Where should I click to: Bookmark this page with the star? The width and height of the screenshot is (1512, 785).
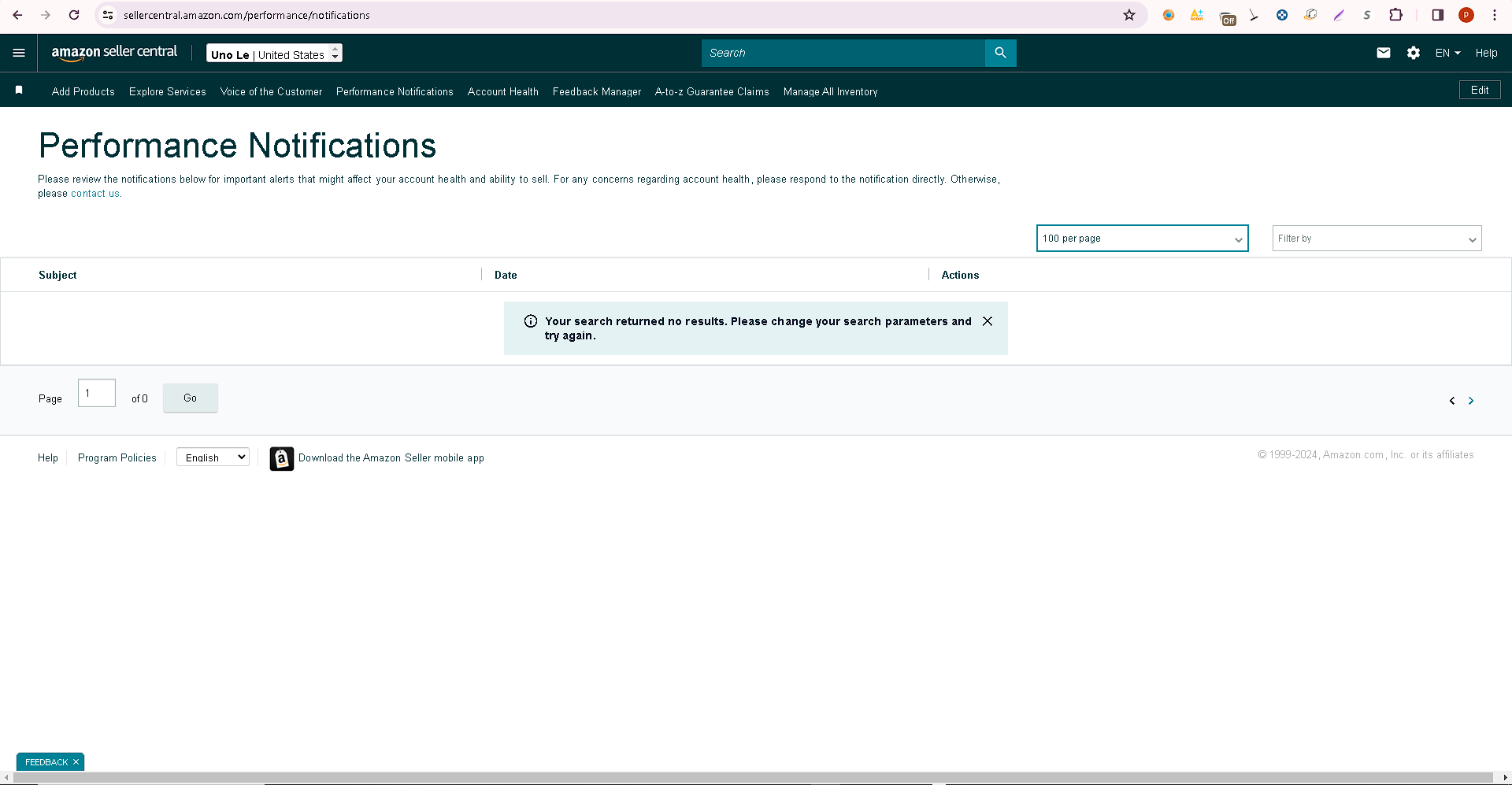point(1129,15)
